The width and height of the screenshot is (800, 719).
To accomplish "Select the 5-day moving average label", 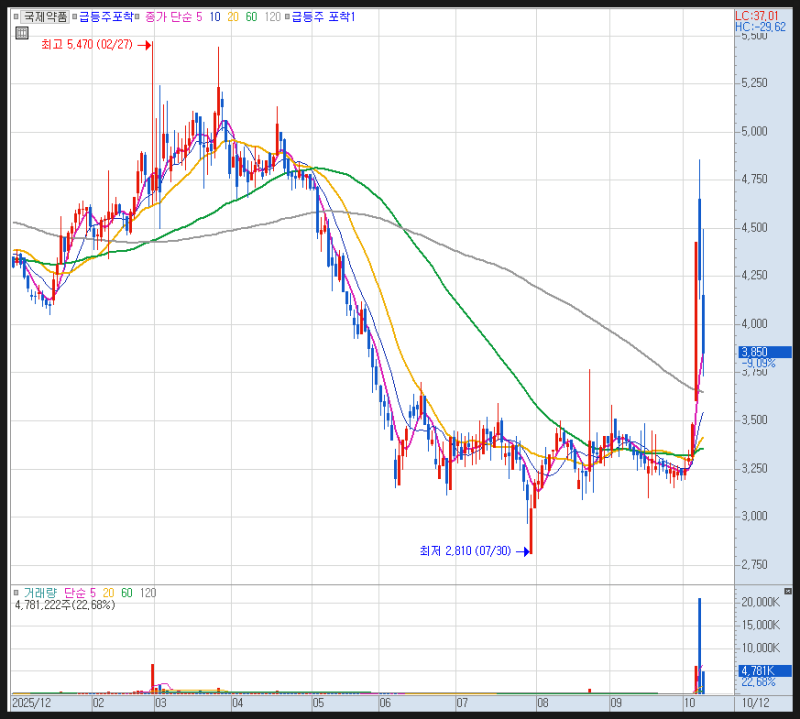I will tap(199, 17).
